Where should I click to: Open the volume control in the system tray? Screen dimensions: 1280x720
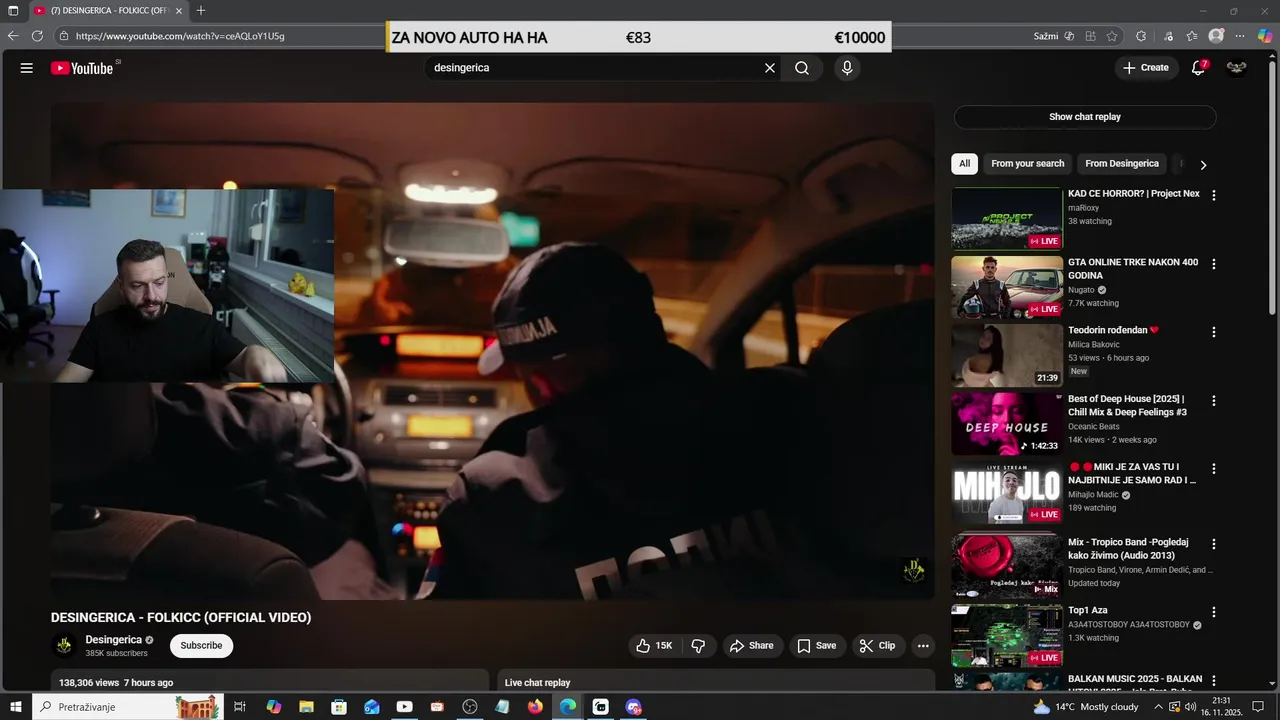click(1190, 707)
